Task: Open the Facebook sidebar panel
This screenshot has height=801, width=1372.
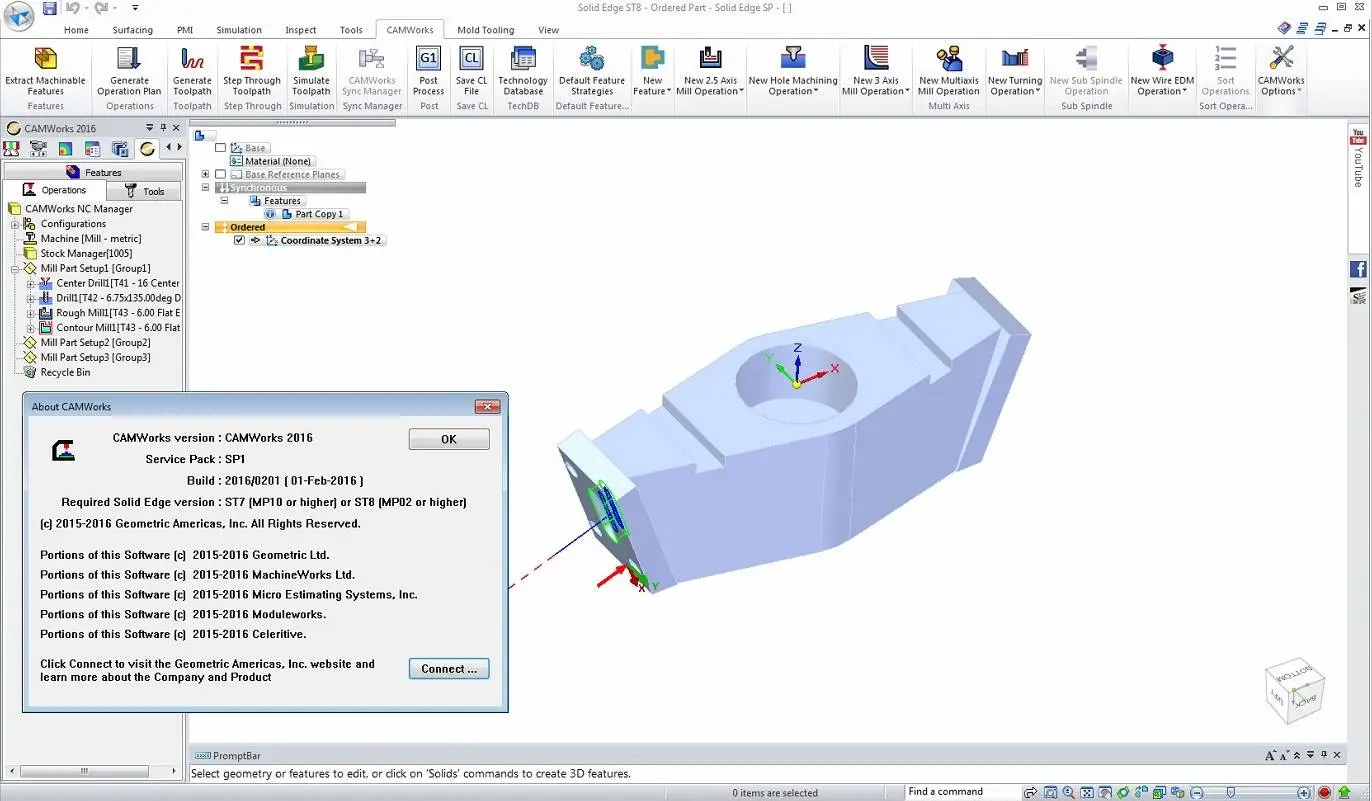Action: [1358, 269]
